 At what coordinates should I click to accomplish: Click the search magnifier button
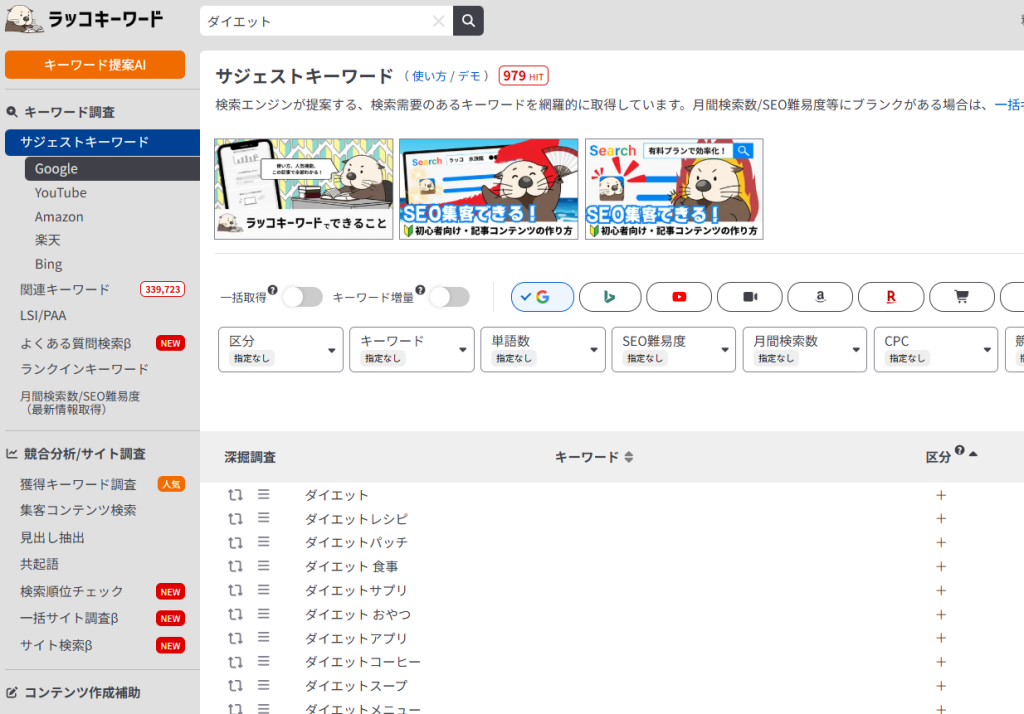coord(468,21)
